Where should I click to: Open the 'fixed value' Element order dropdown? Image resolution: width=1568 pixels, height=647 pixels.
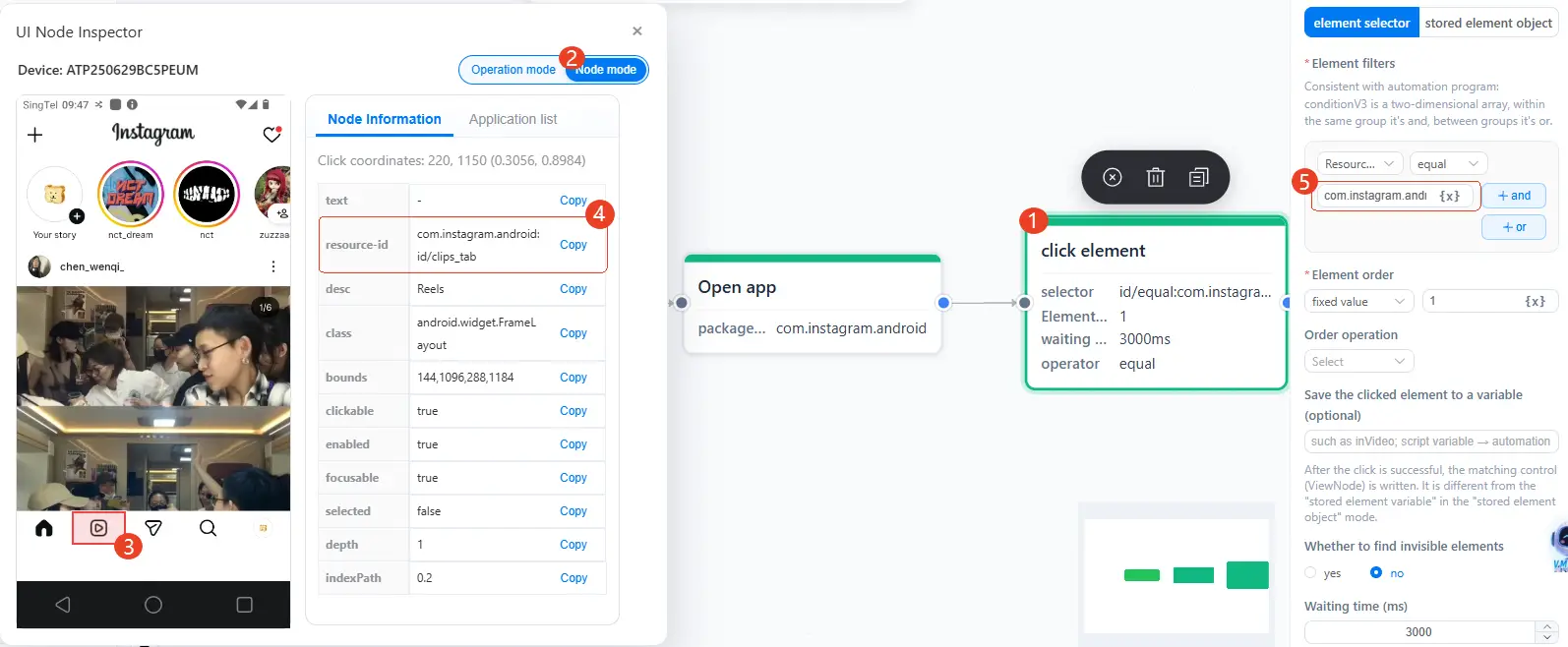[x=1359, y=301]
